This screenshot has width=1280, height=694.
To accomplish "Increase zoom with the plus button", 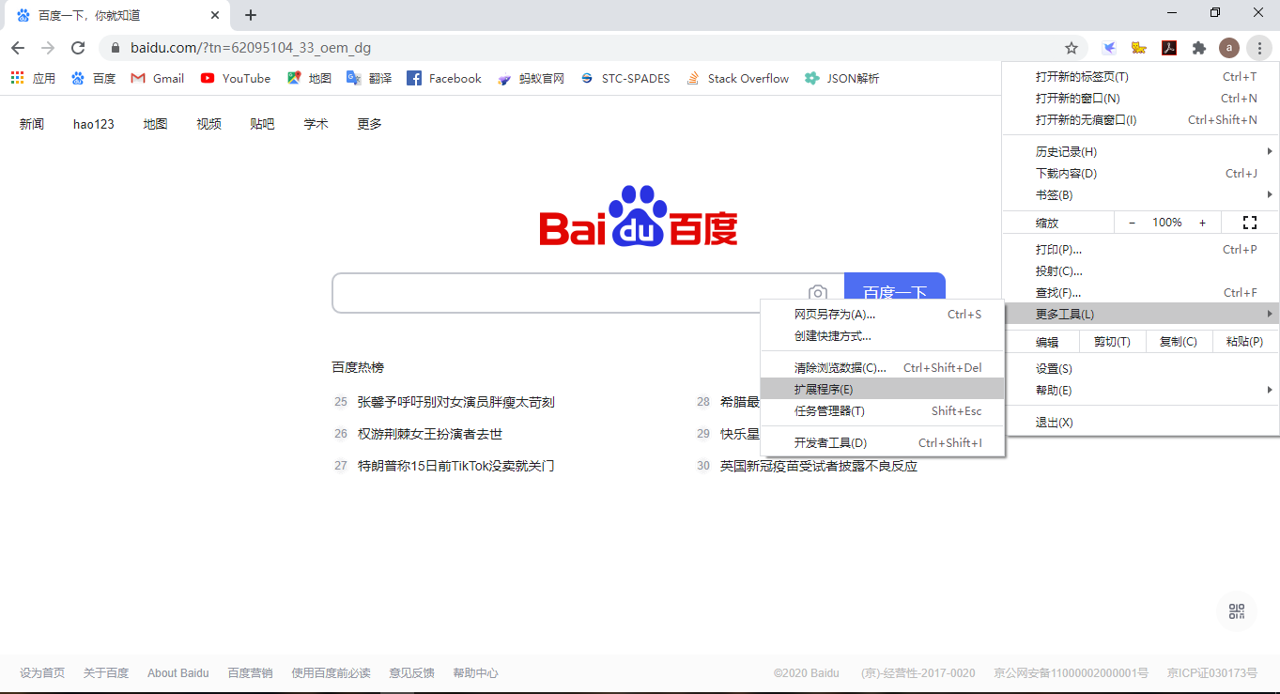I will point(1203,222).
